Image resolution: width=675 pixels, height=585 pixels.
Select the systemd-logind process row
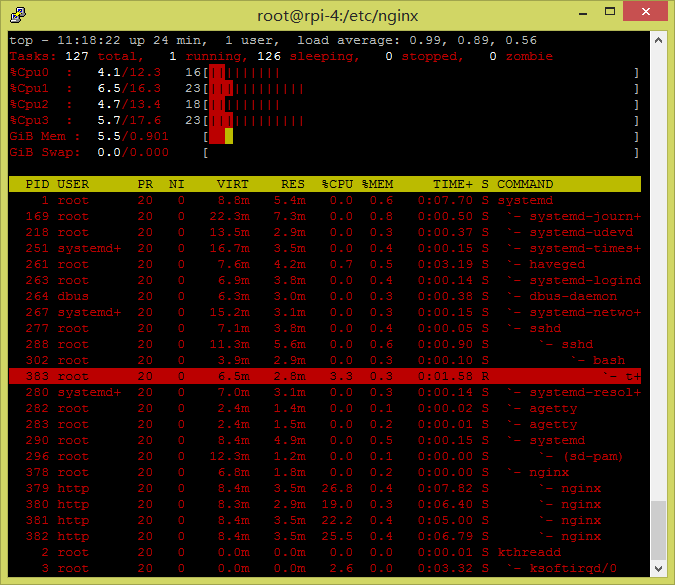point(325,280)
